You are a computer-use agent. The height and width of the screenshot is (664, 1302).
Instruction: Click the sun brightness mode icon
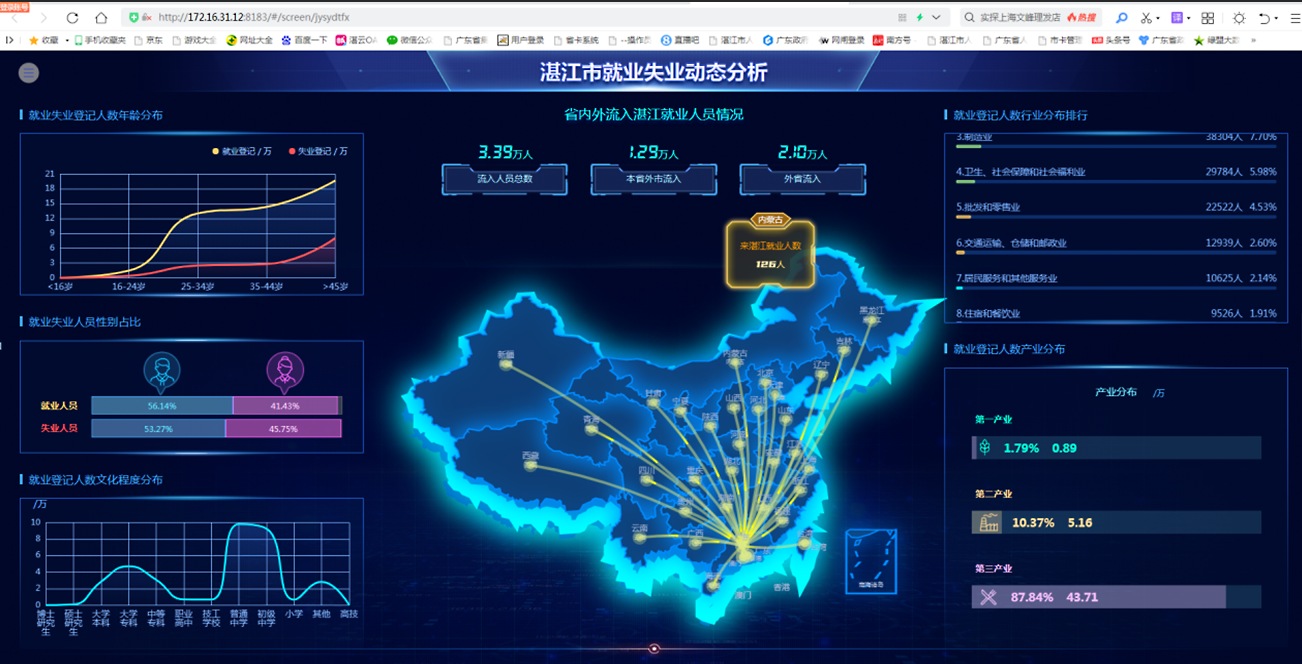tap(1239, 18)
